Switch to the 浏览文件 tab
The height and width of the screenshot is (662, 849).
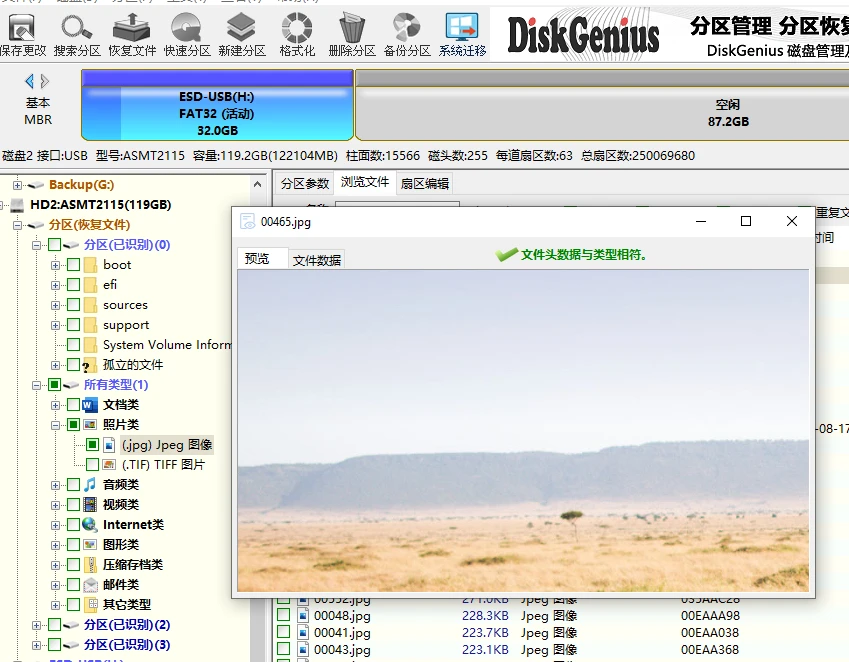pyautogui.click(x=365, y=182)
